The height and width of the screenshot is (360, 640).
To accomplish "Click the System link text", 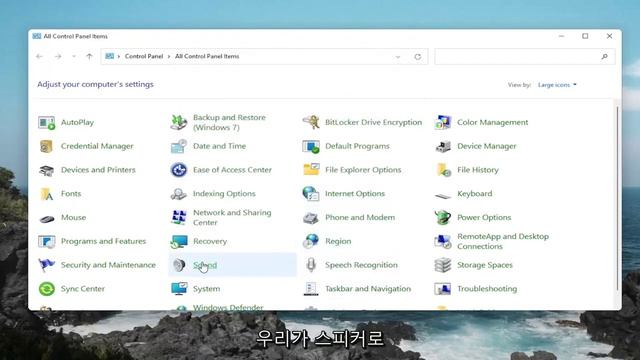I will click(x=207, y=289).
